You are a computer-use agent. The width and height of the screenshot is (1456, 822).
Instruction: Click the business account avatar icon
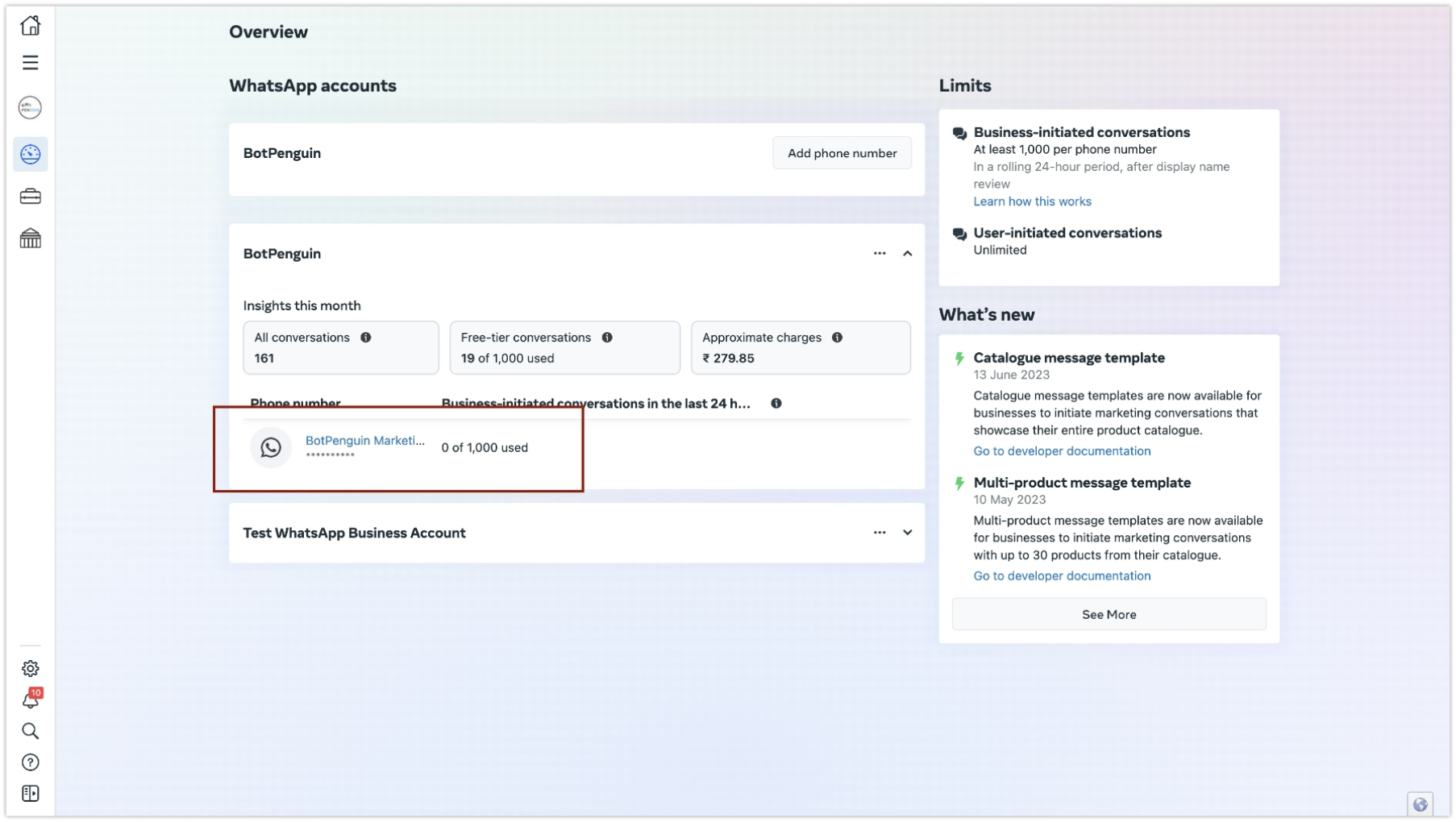[x=31, y=108]
